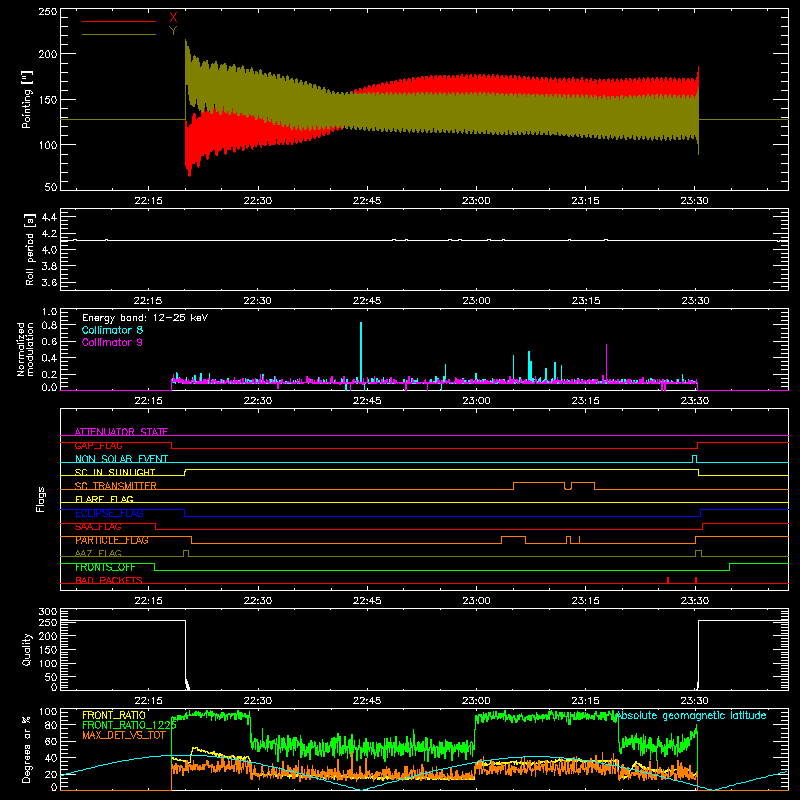Click the '250' tick on the Pointing axis
Screen dimensions: 800x800
click(48, 12)
